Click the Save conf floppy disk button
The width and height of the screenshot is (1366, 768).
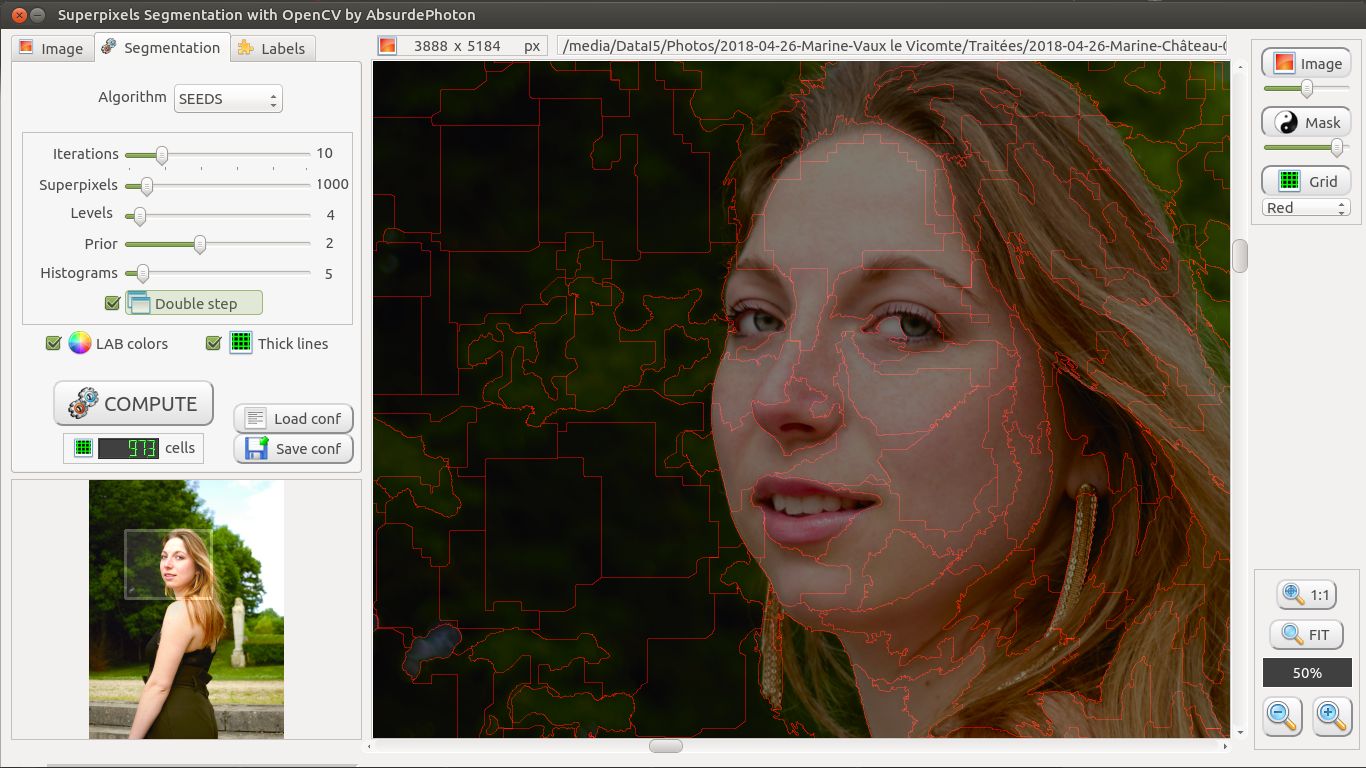pos(293,449)
